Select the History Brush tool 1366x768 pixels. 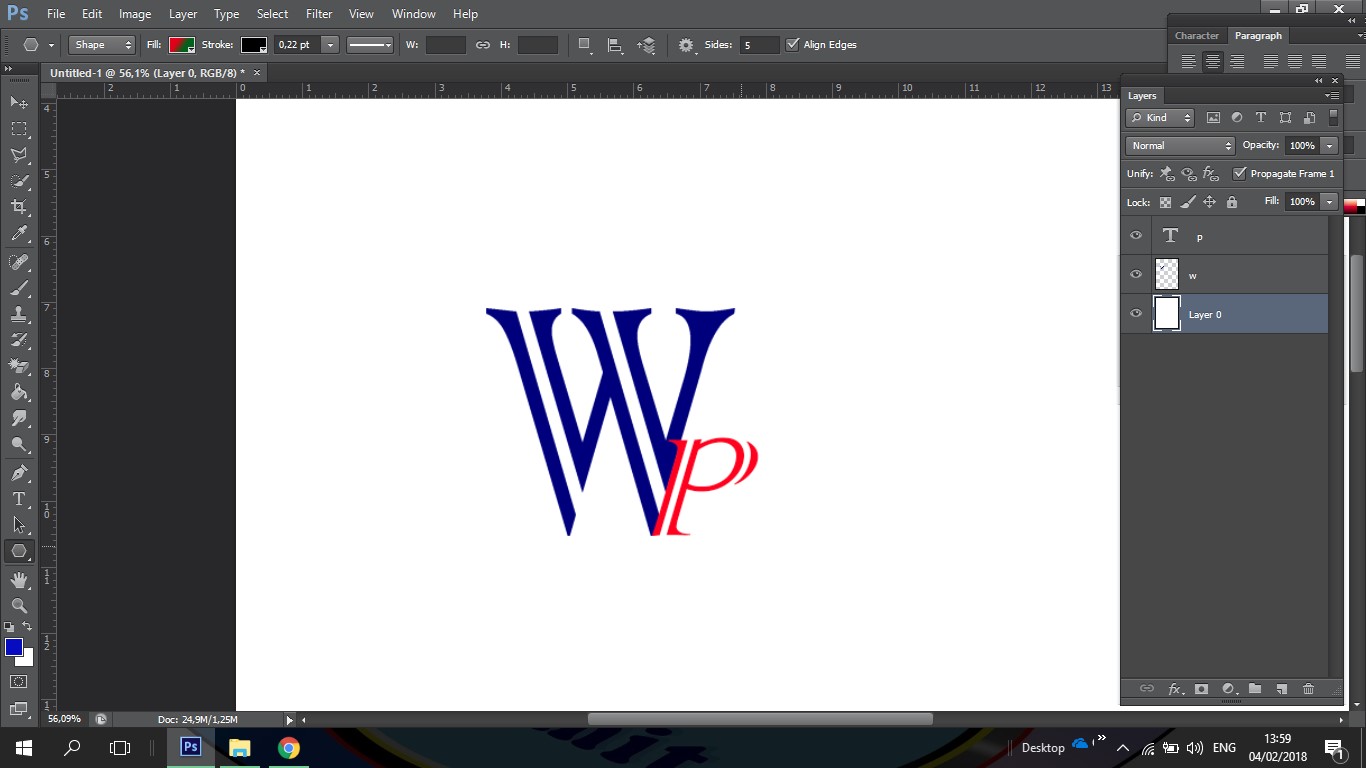coord(19,340)
